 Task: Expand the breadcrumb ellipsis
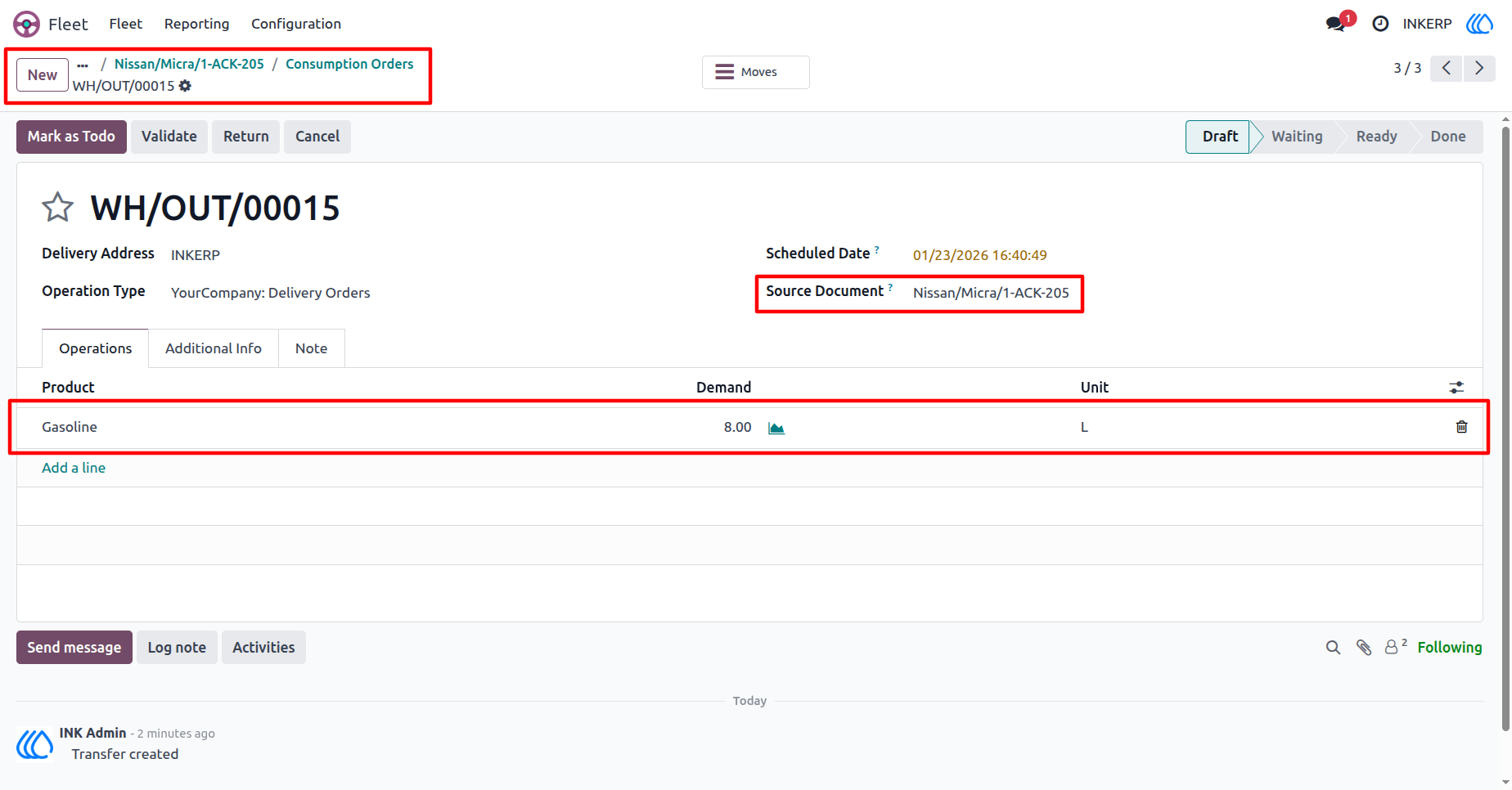(83, 65)
